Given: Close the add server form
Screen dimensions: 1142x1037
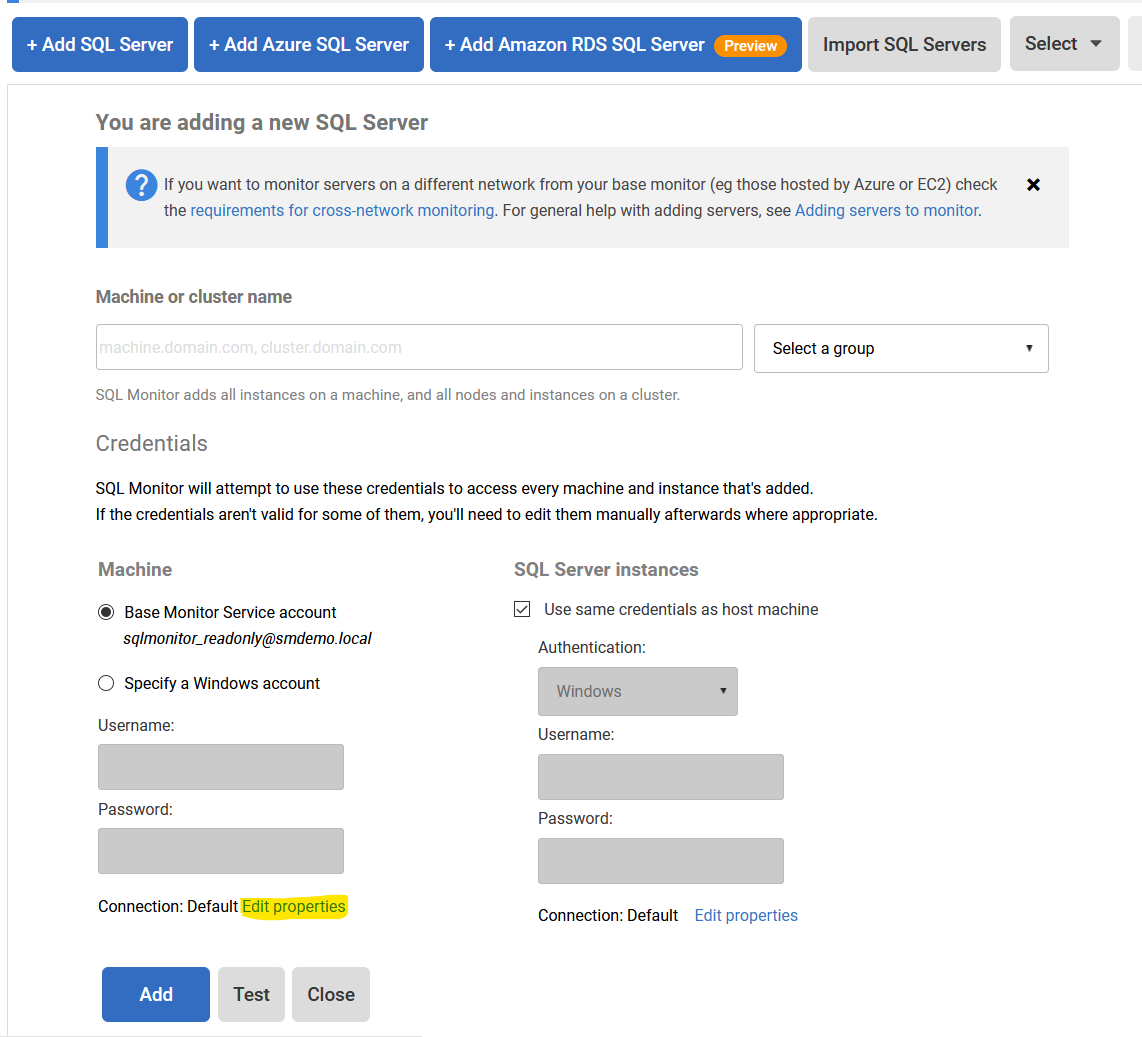Looking at the screenshot, I should [330, 994].
